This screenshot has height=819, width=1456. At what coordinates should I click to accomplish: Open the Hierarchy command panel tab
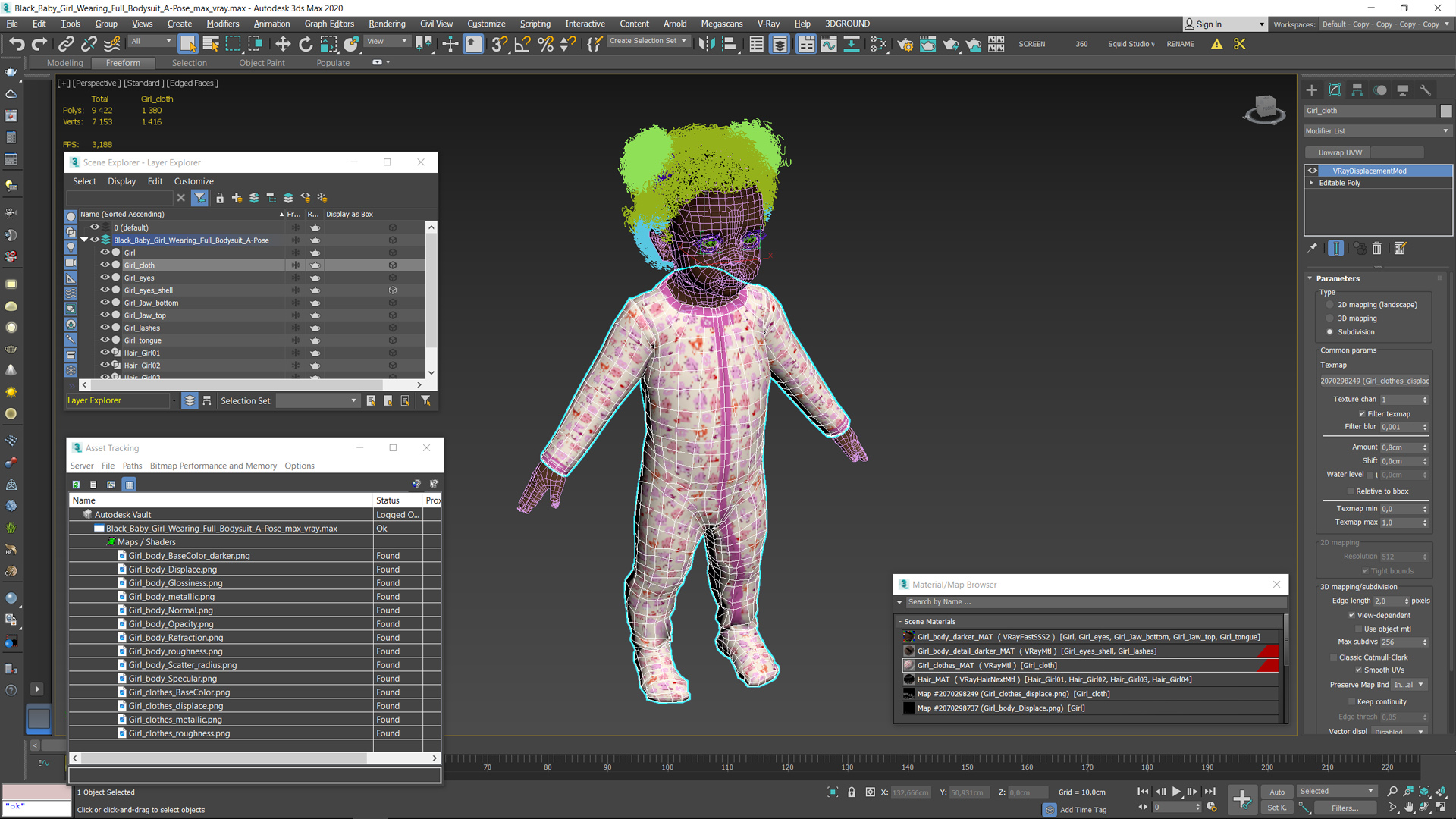click(1357, 90)
